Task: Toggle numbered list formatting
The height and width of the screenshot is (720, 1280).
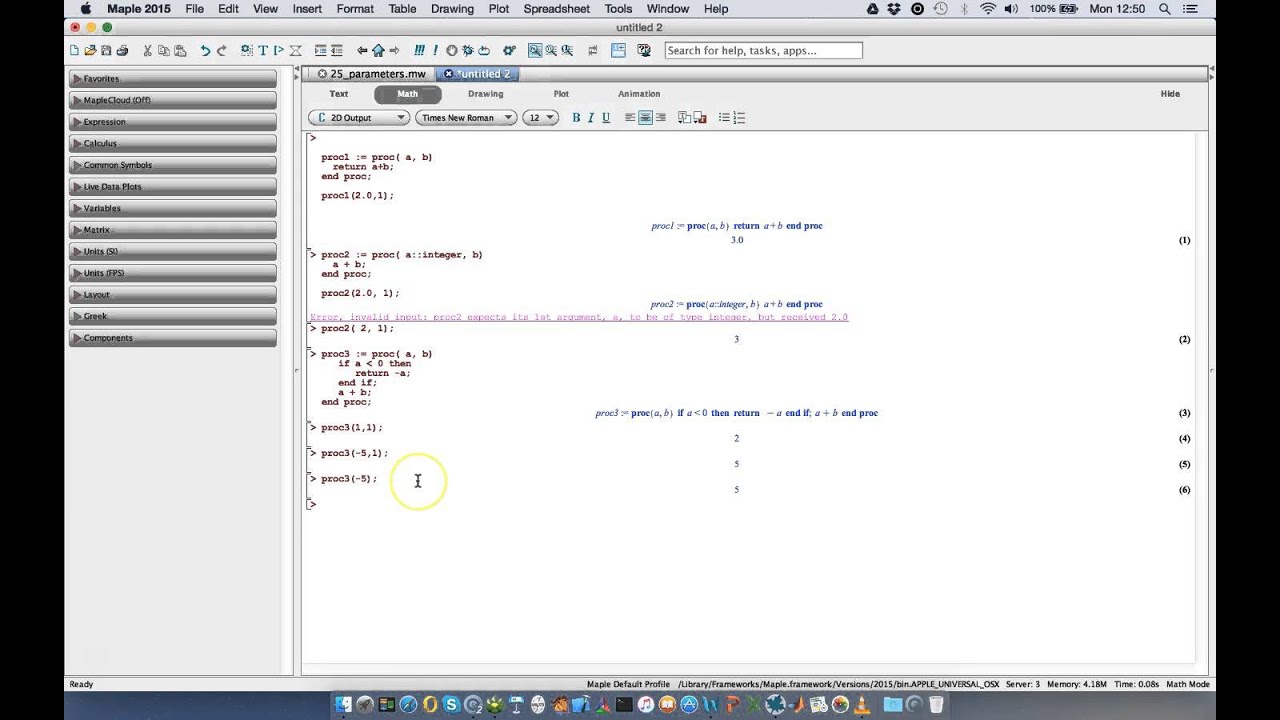Action: [x=739, y=118]
